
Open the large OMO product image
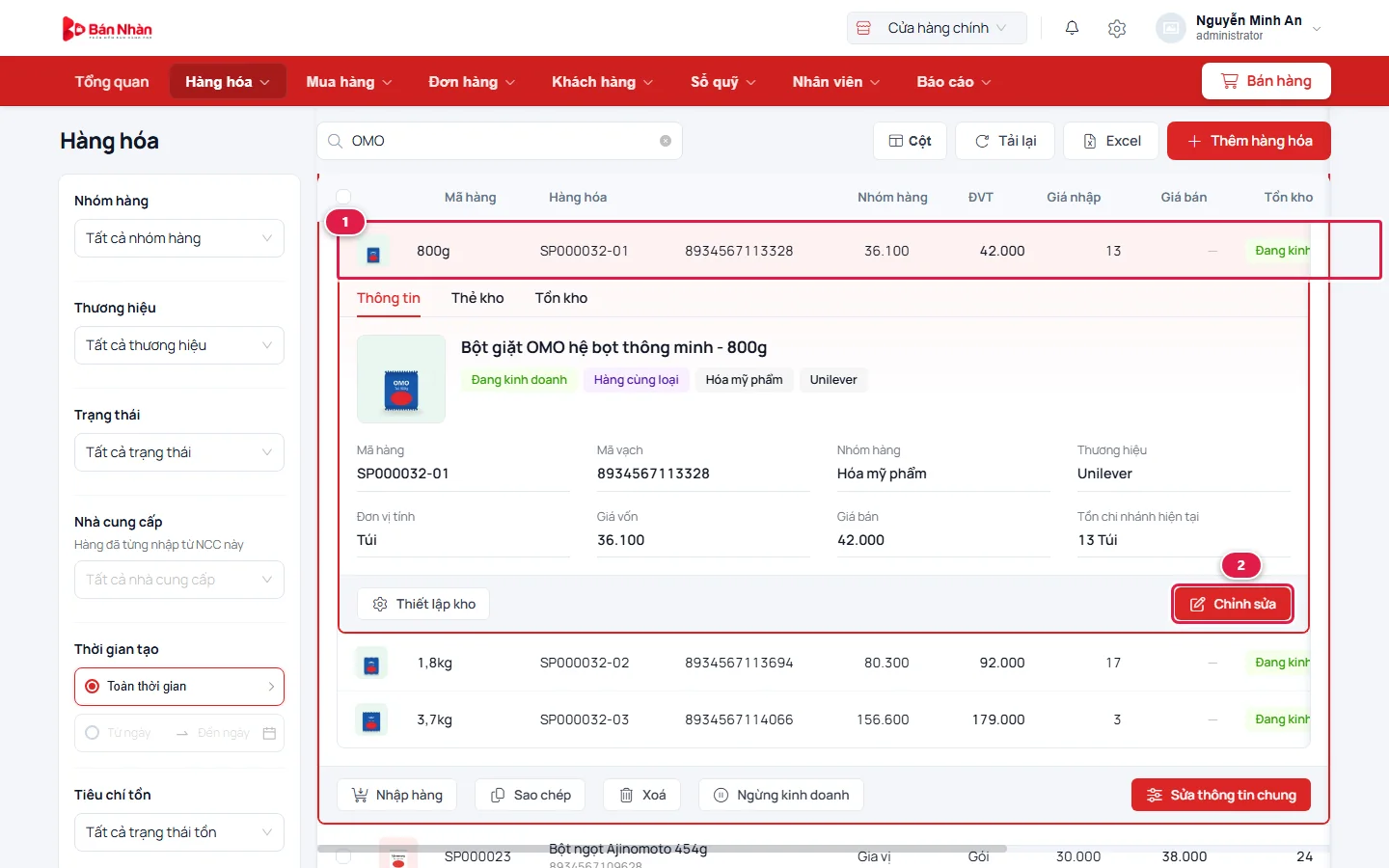pos(401,379)
